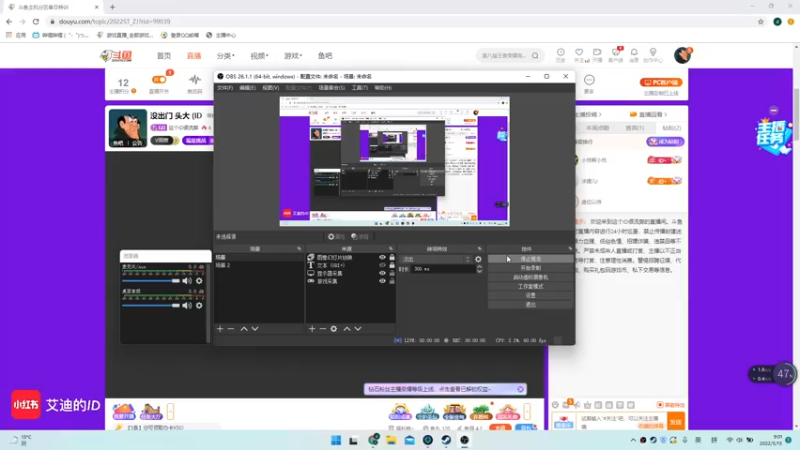Detach the 来源 dock with its header icon
Viewport: 800px width, 450px height.
[391, 248]
